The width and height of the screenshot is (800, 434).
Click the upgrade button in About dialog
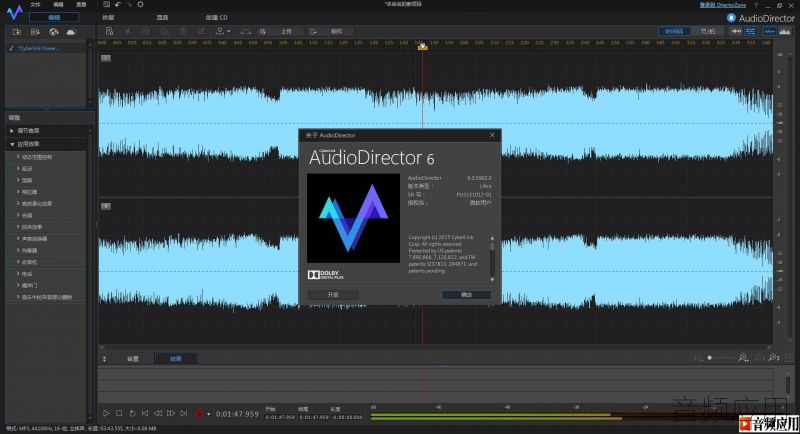point(333,295)
